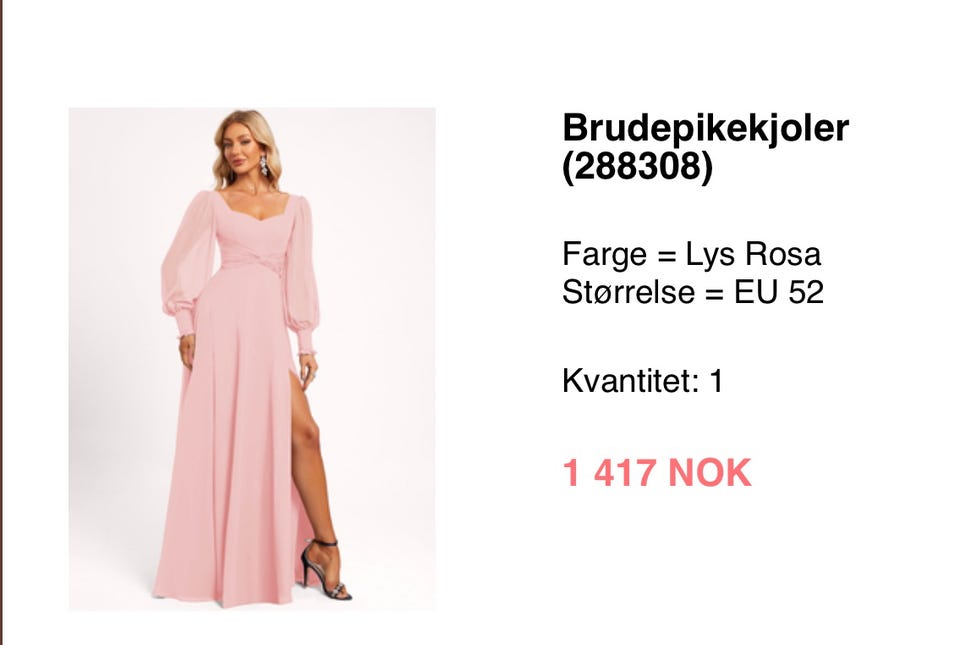
Task: Click the Størrelse label text
Action: click(x=628, y=292)
